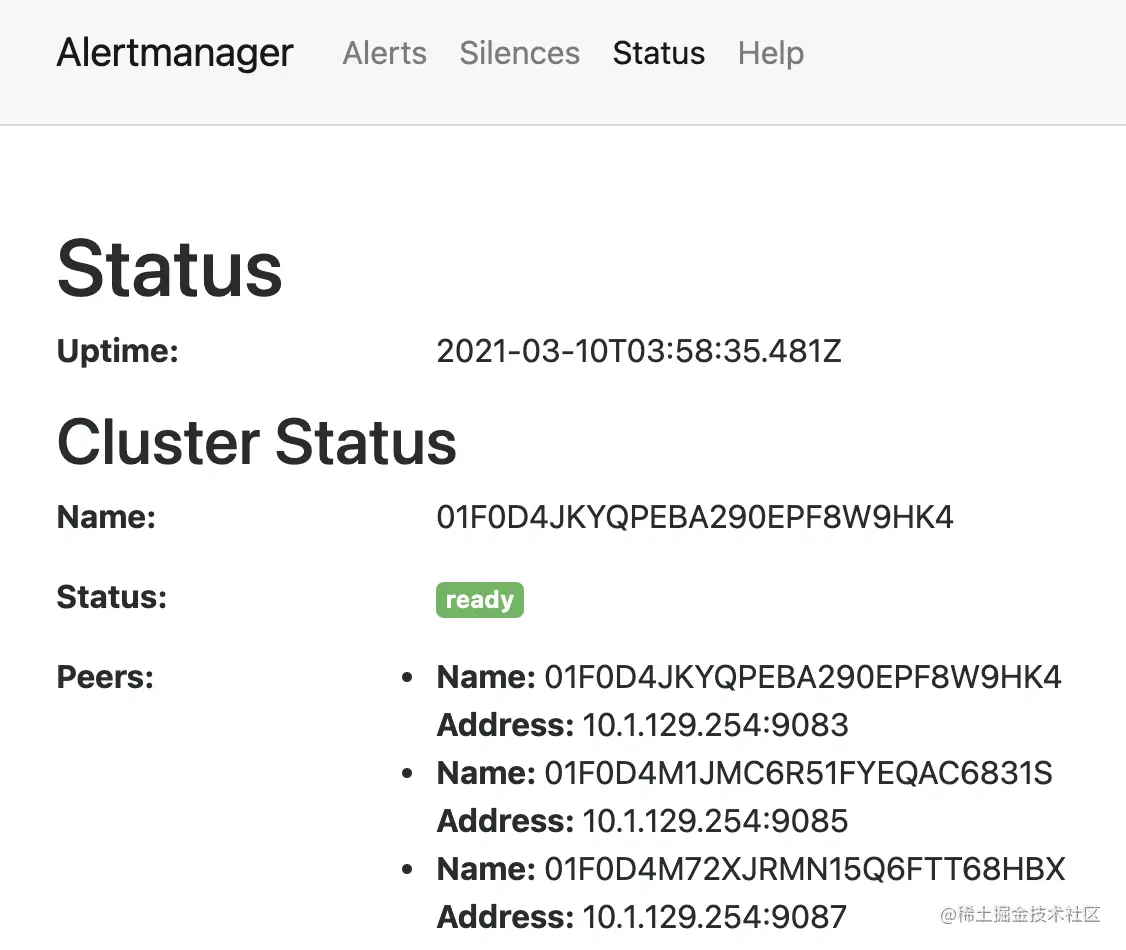Click address 10.1.129.254:9085
Viewport: 1126px width, 950px height.
click(714, 821)
